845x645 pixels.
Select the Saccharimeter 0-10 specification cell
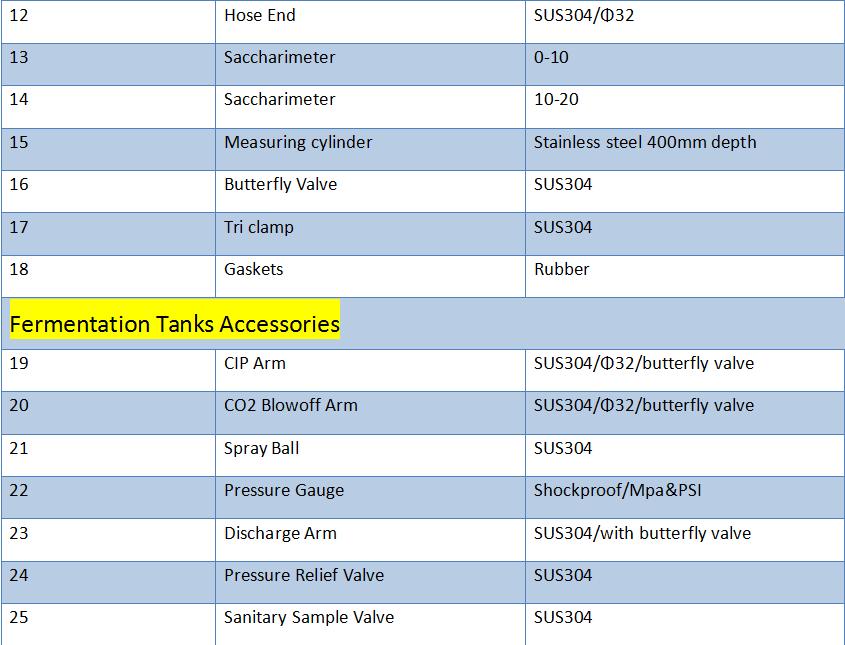pyautogui.click(x=551, y=58)
